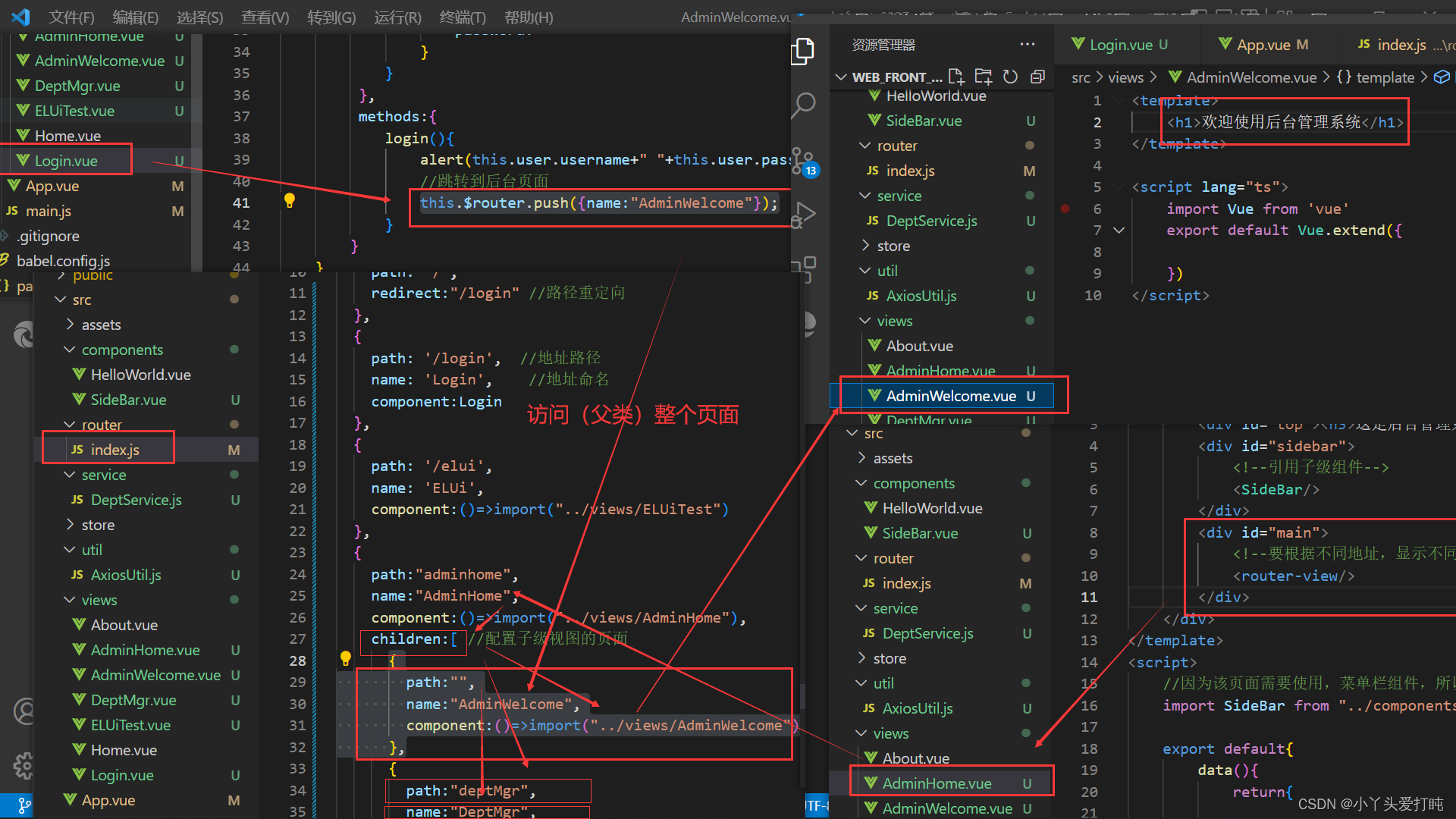Open the 编辑(E) menu
The height and width of the screenshot is (819, 1456).
coord(135,17)
